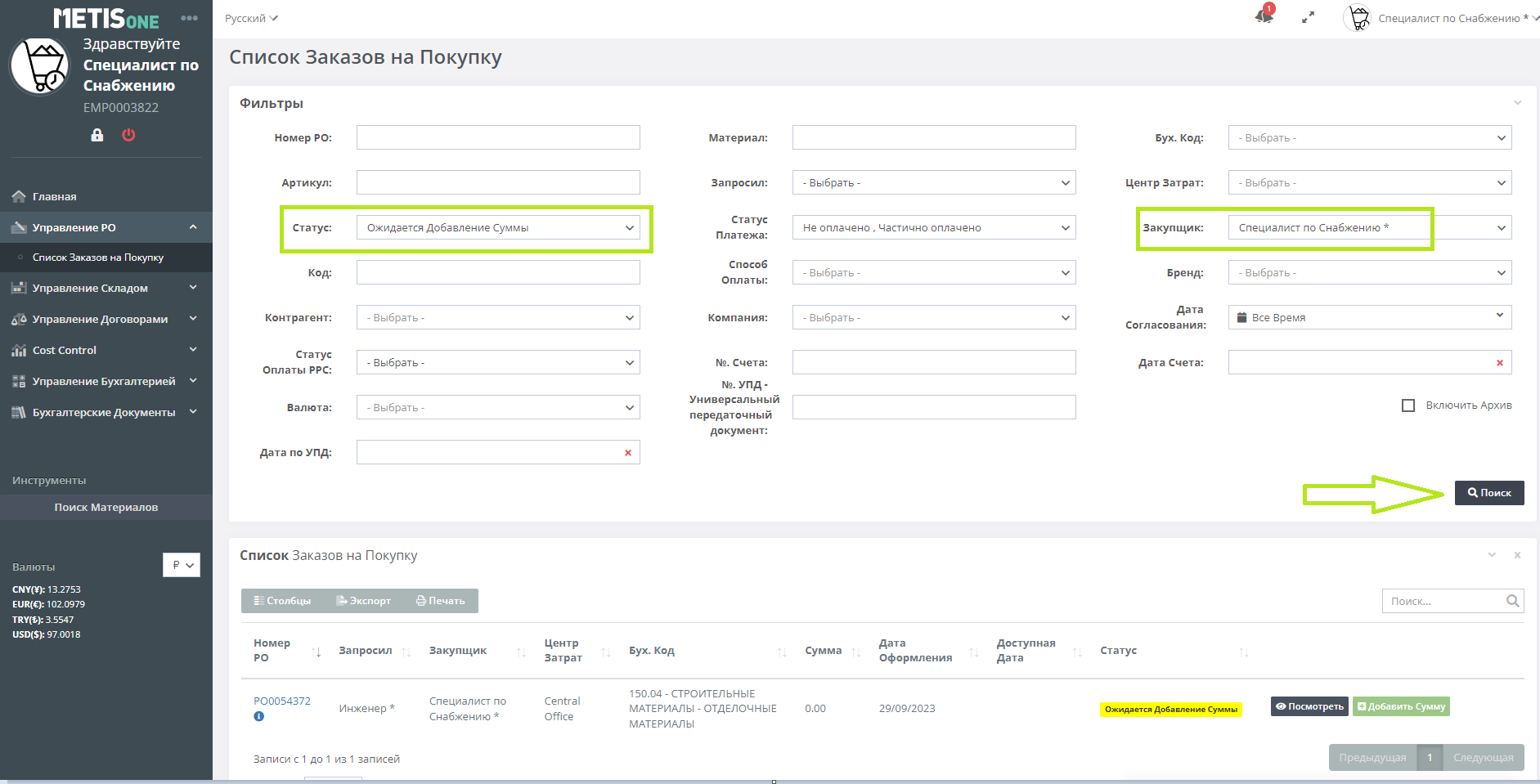The height and width of the screenshot is (784, 1540).
Task: Open the notifications bell icon
Action: click(1264, 16)
